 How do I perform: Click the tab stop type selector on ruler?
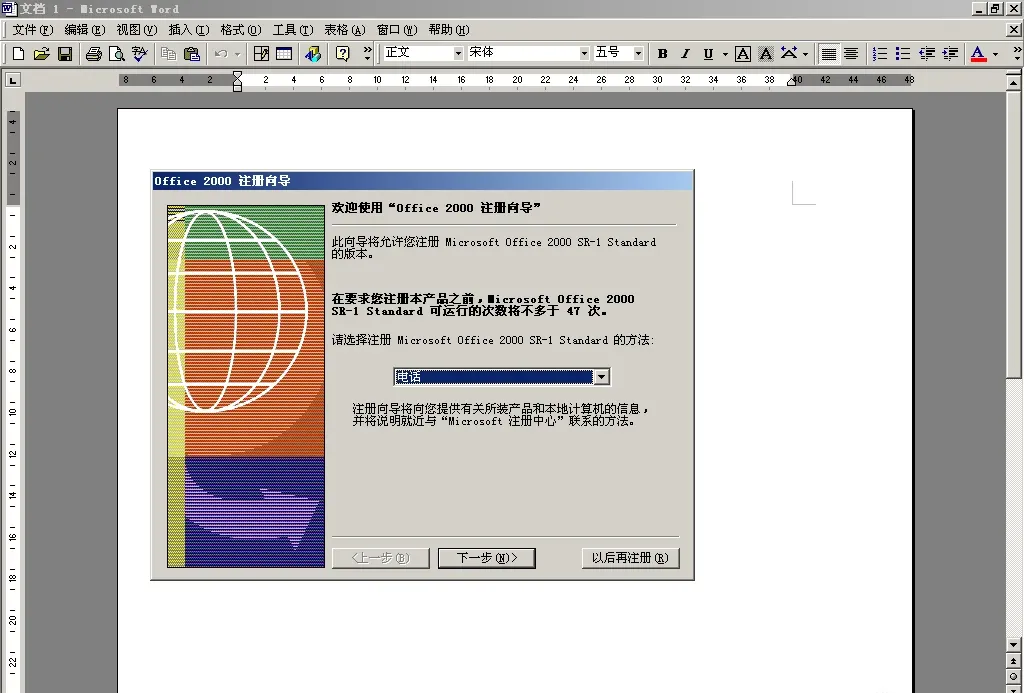[12, 80]
